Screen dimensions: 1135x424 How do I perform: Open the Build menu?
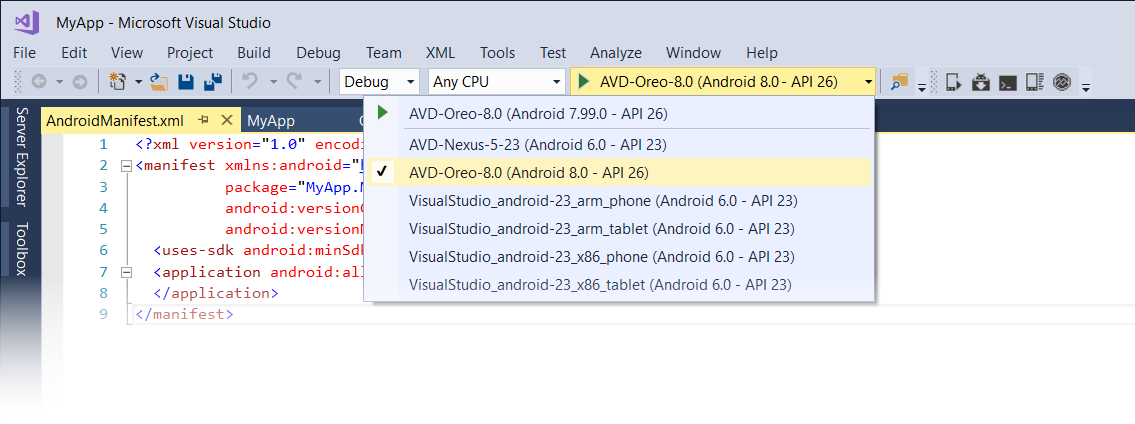click(254, 53)
